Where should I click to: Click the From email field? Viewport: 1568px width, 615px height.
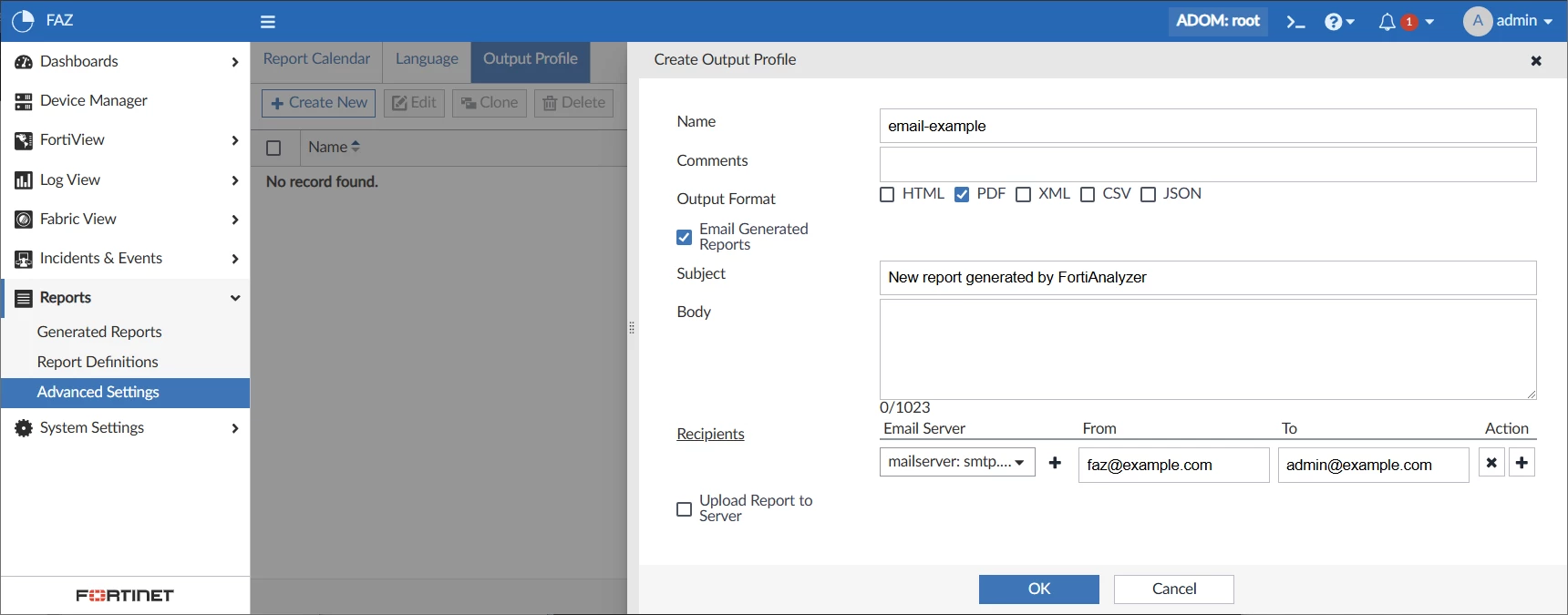tap(1173, 465)
